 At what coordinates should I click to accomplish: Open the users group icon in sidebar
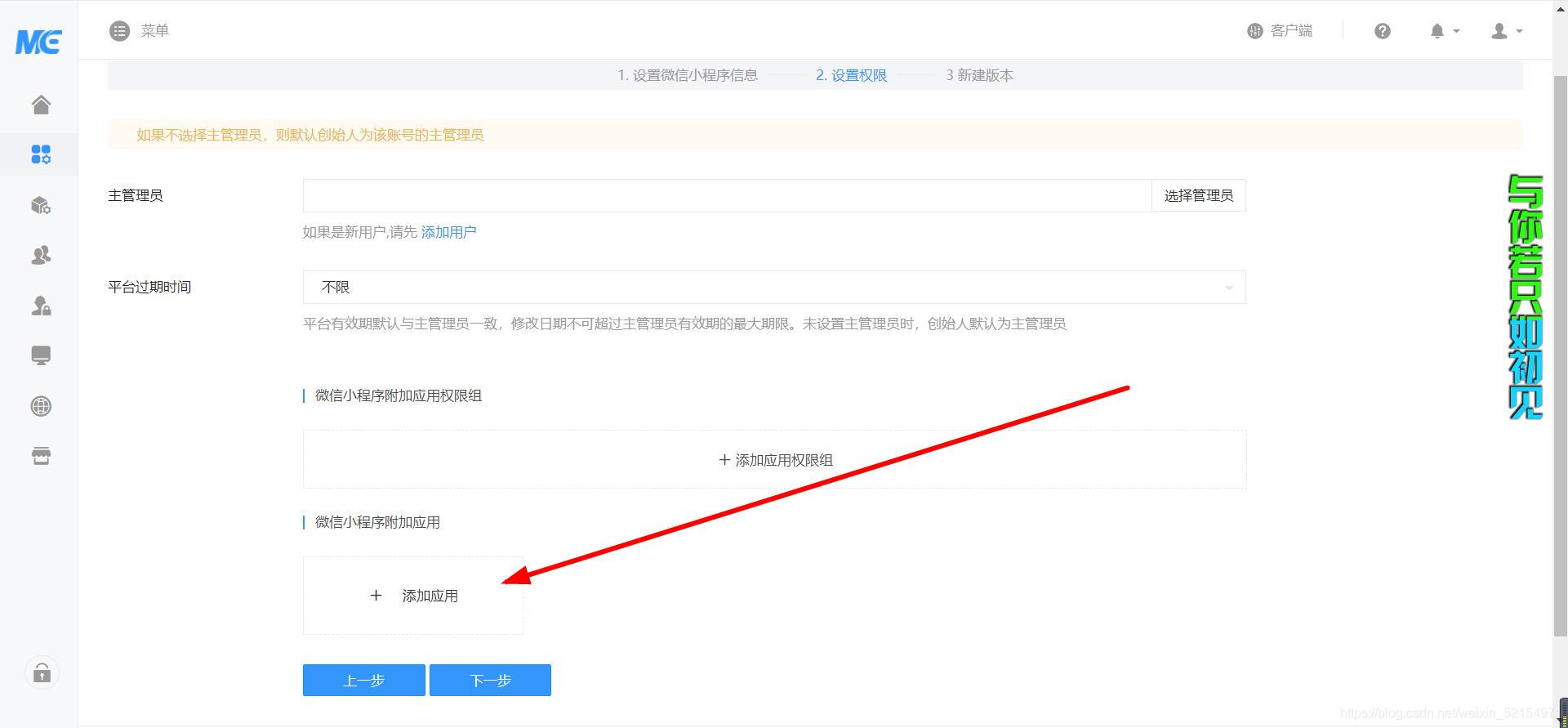[41, 255]
